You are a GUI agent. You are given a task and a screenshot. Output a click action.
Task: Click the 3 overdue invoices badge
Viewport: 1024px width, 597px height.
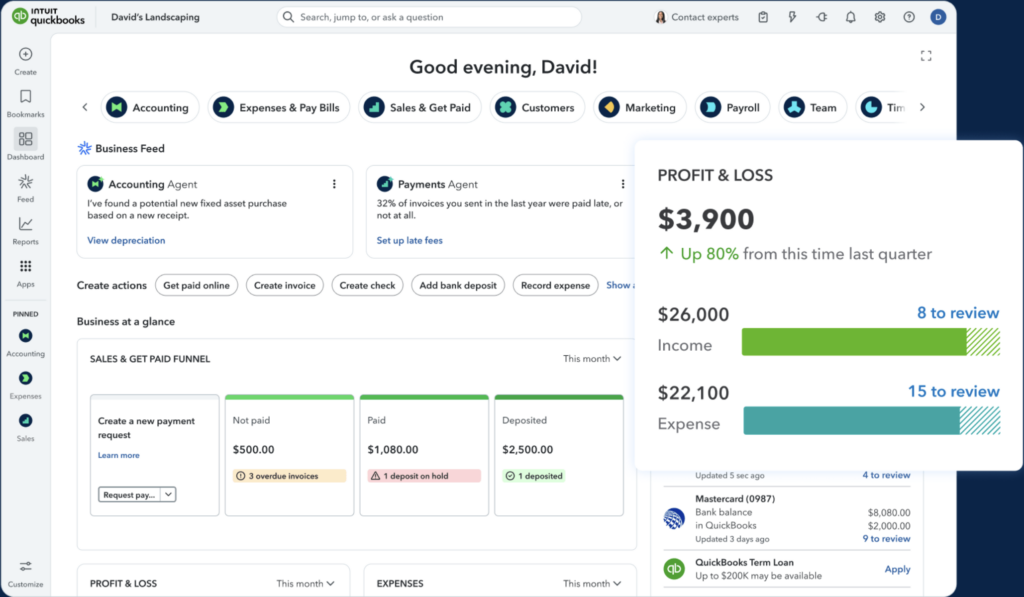click(x=289, y=476)
